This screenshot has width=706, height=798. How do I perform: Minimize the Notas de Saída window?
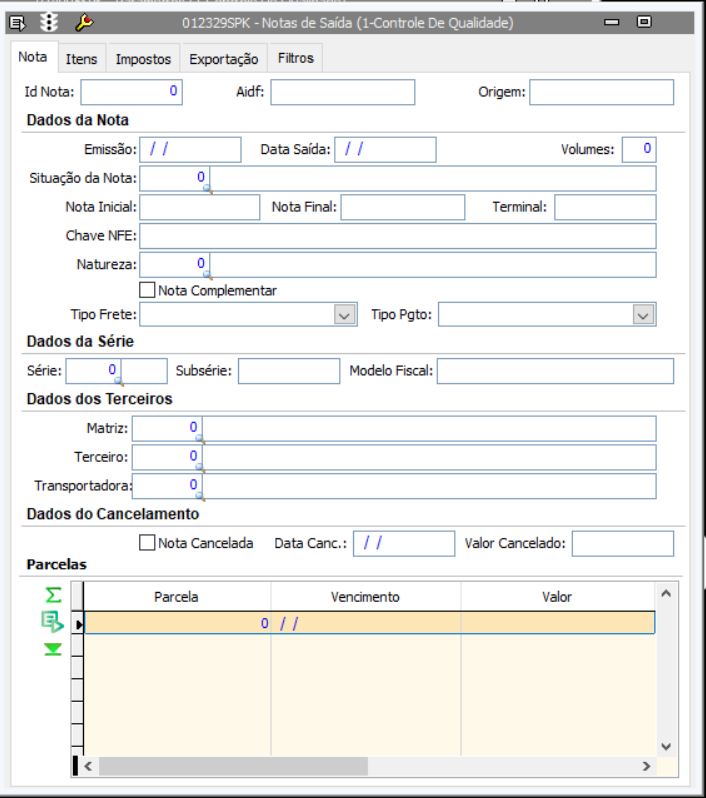611,22
